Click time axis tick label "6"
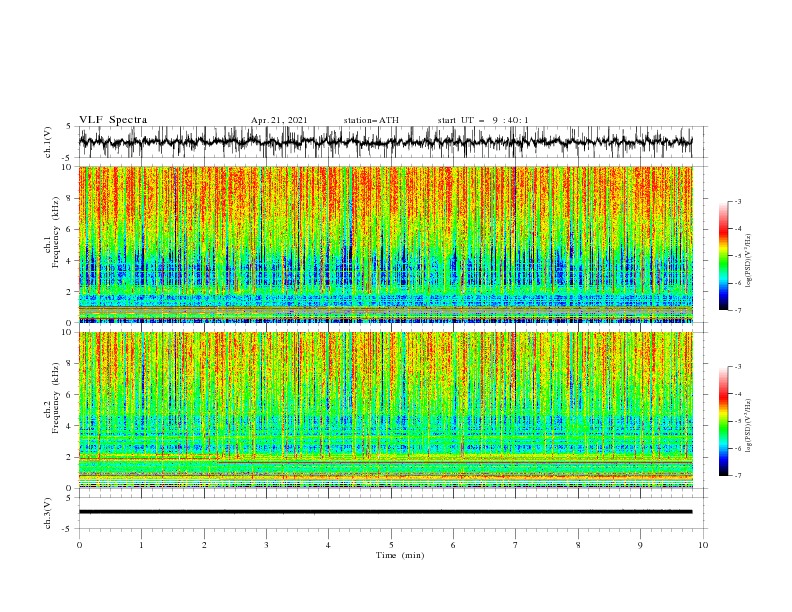 pyautogui.click(x=453, y=545)
